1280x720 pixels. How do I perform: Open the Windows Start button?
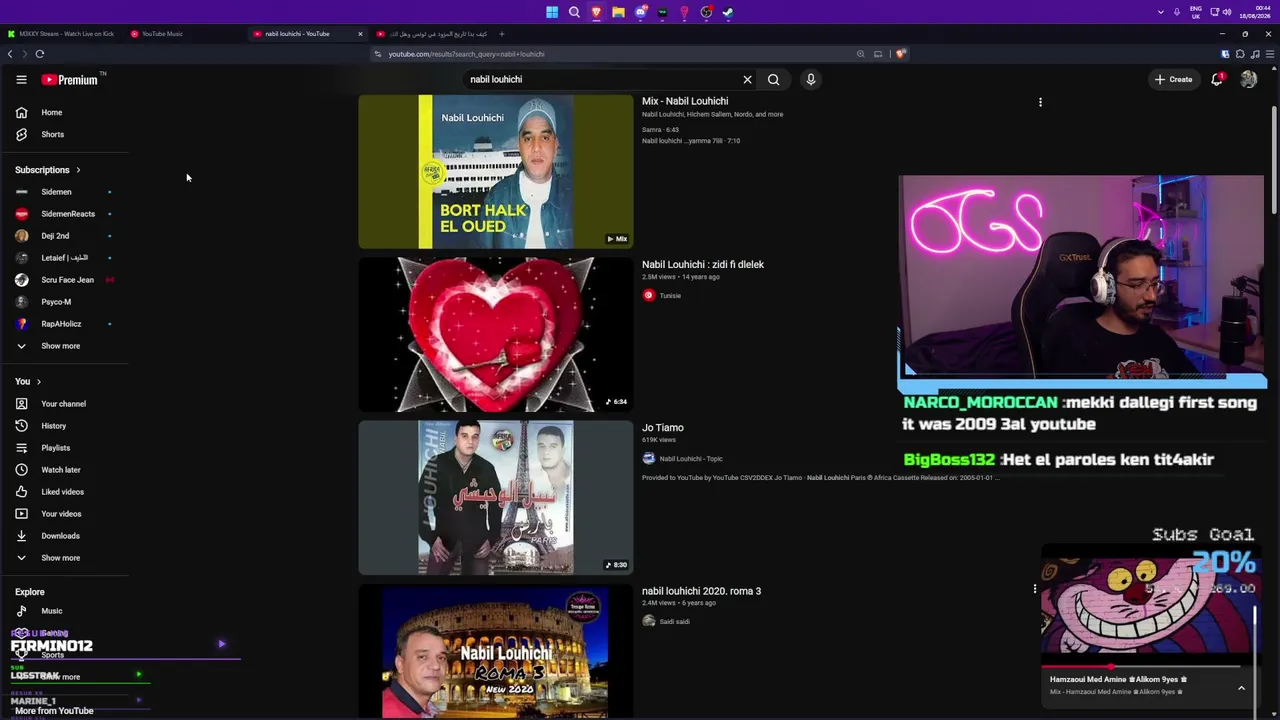(552, 12)
